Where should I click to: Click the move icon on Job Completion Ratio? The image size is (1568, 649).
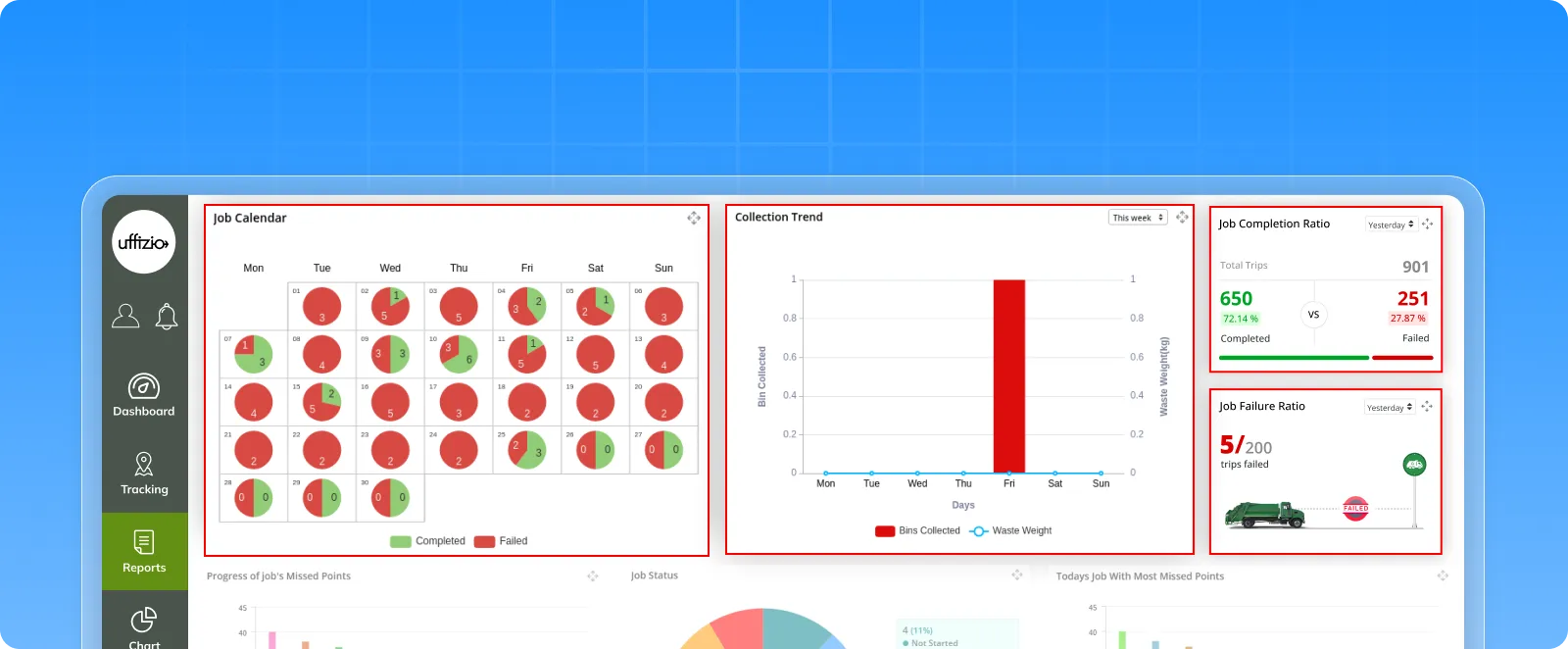1427,225
